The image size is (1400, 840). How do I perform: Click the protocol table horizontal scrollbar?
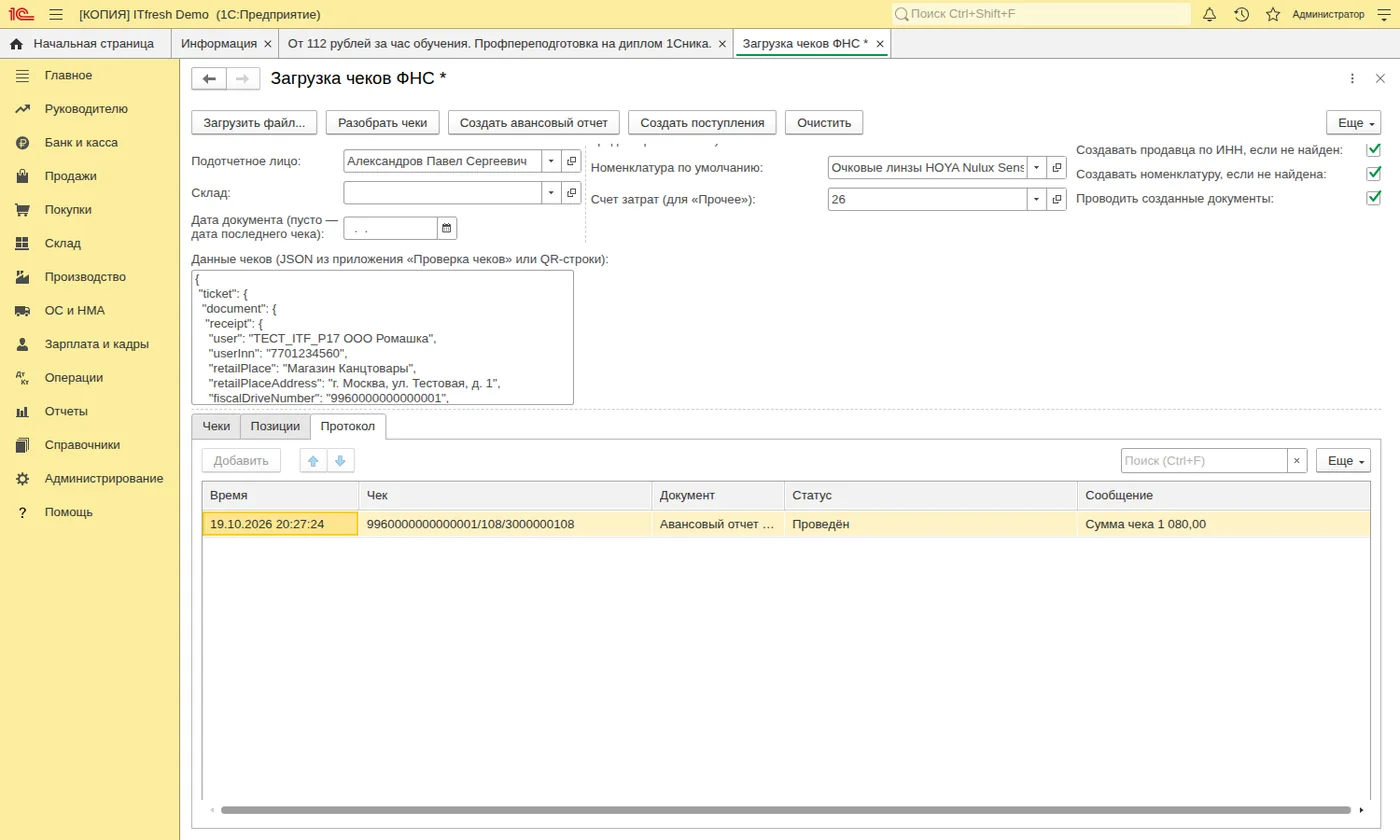click(785, 810)
